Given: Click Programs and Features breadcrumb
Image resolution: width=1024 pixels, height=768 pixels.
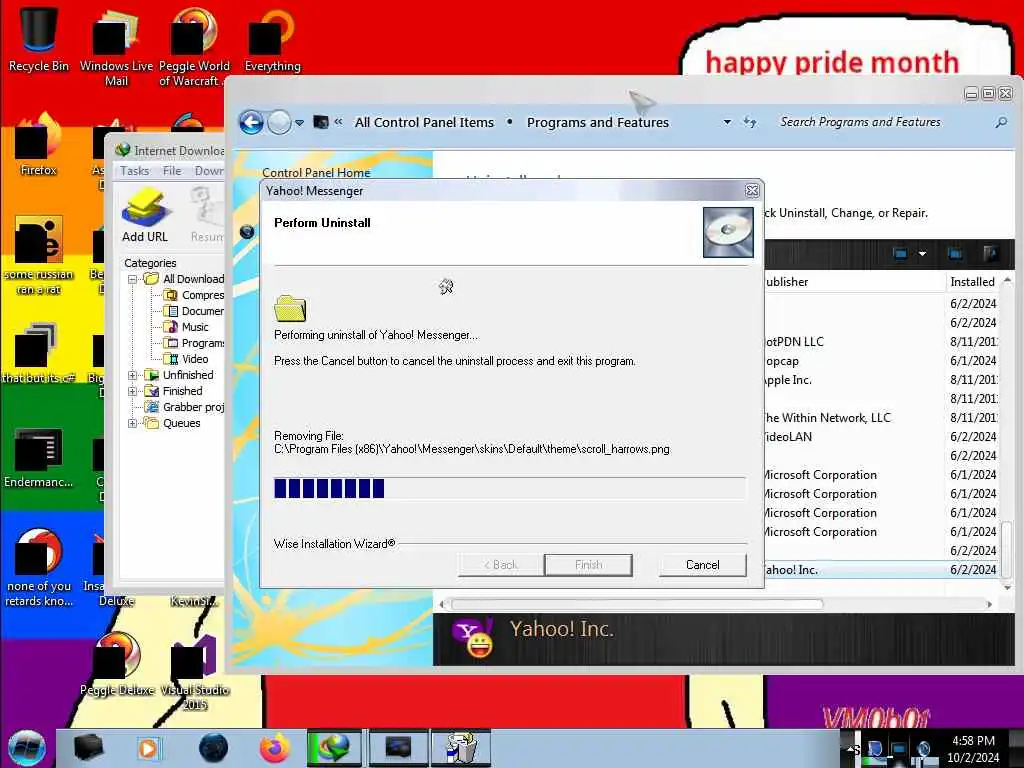Looking at the screenshot, I should (x=598, y=122).
